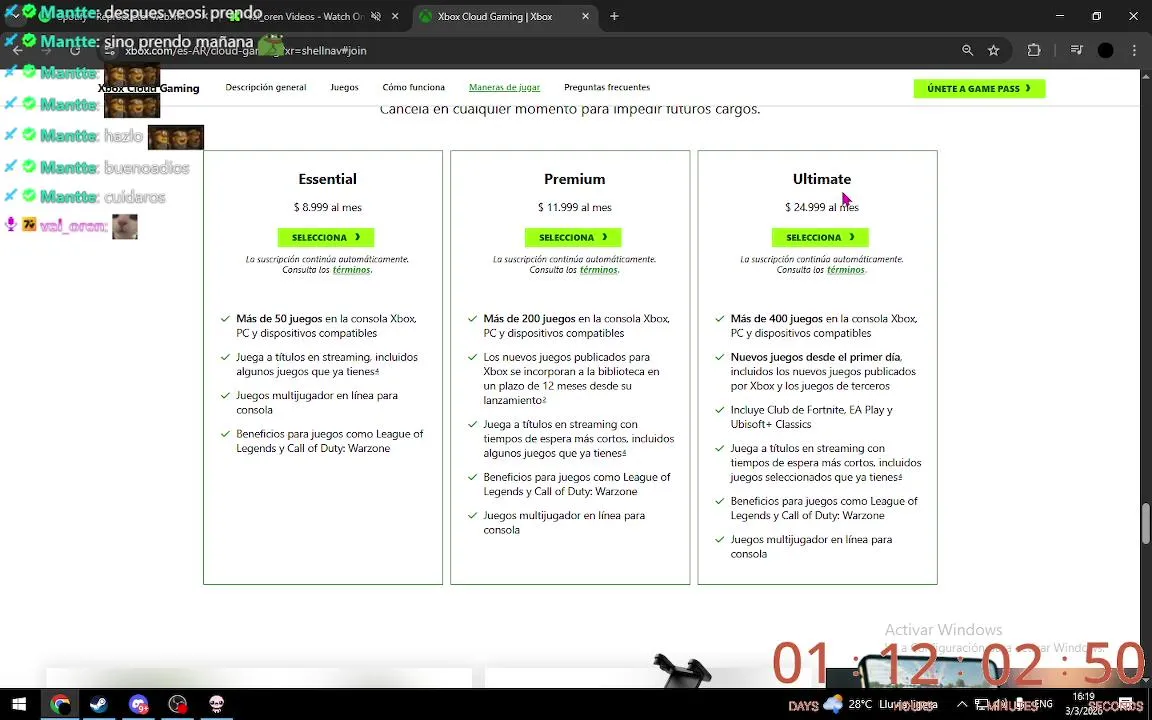
Task: Open Preguntas frecuentes nav item
Action: tap(607, 87)
